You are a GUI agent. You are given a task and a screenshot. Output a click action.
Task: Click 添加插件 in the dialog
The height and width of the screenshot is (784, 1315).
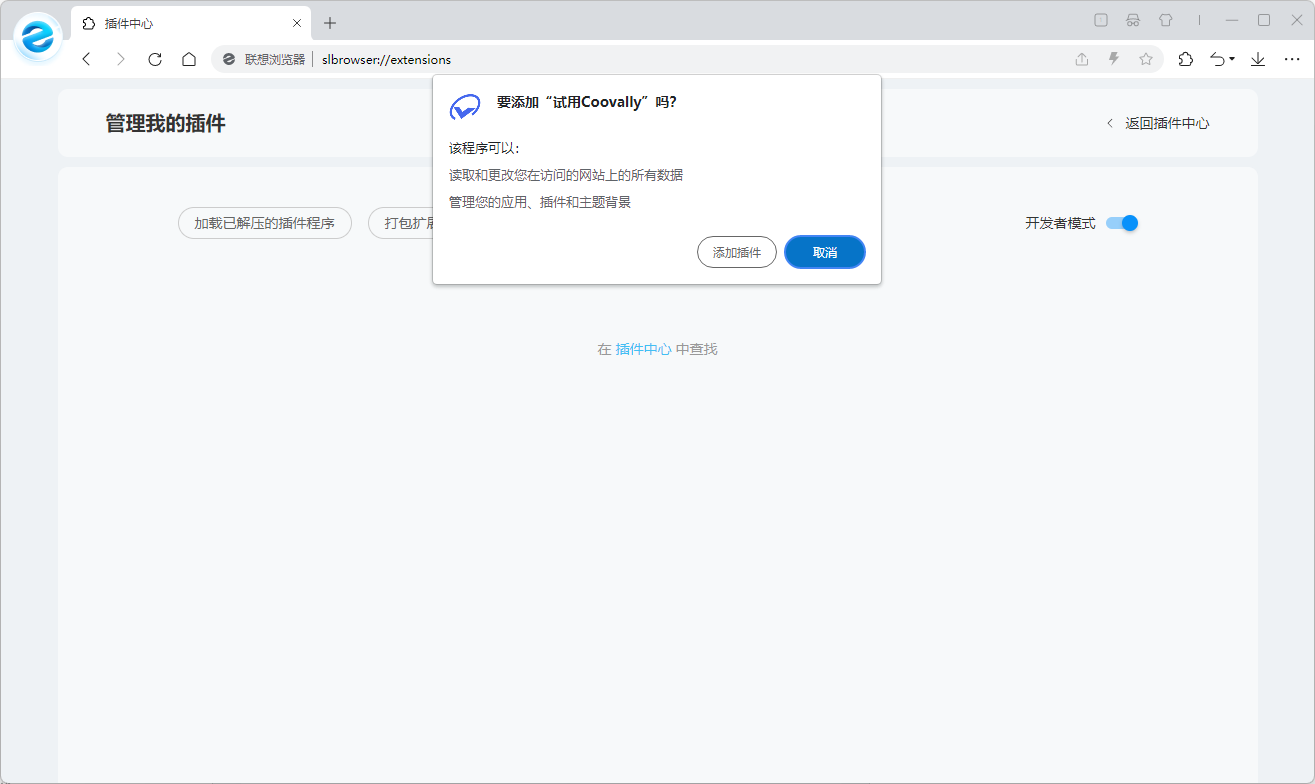pyautogui.click(x=737, y=253)
